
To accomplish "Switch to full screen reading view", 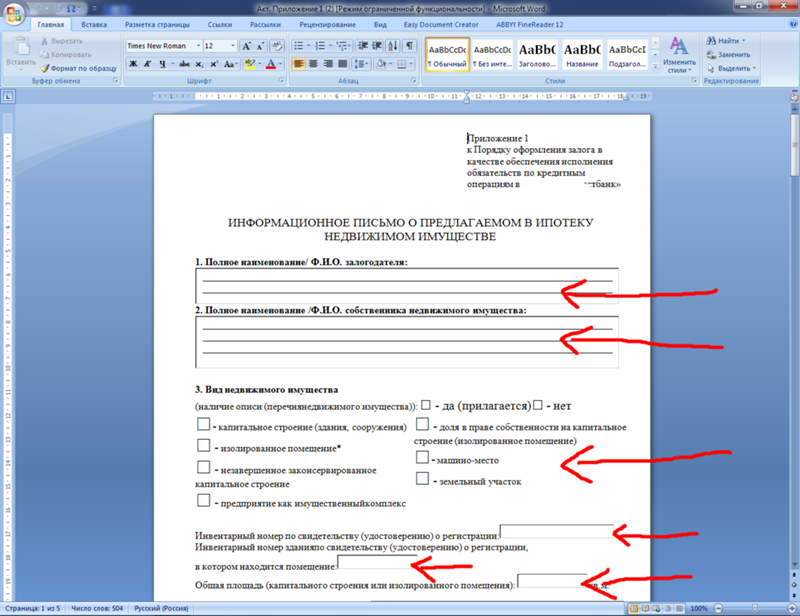I will pos(645,608).
